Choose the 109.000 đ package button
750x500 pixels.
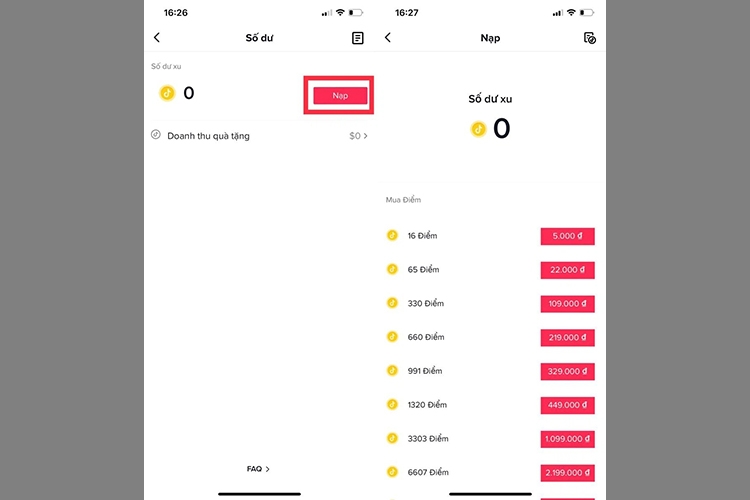click(567, 304)
